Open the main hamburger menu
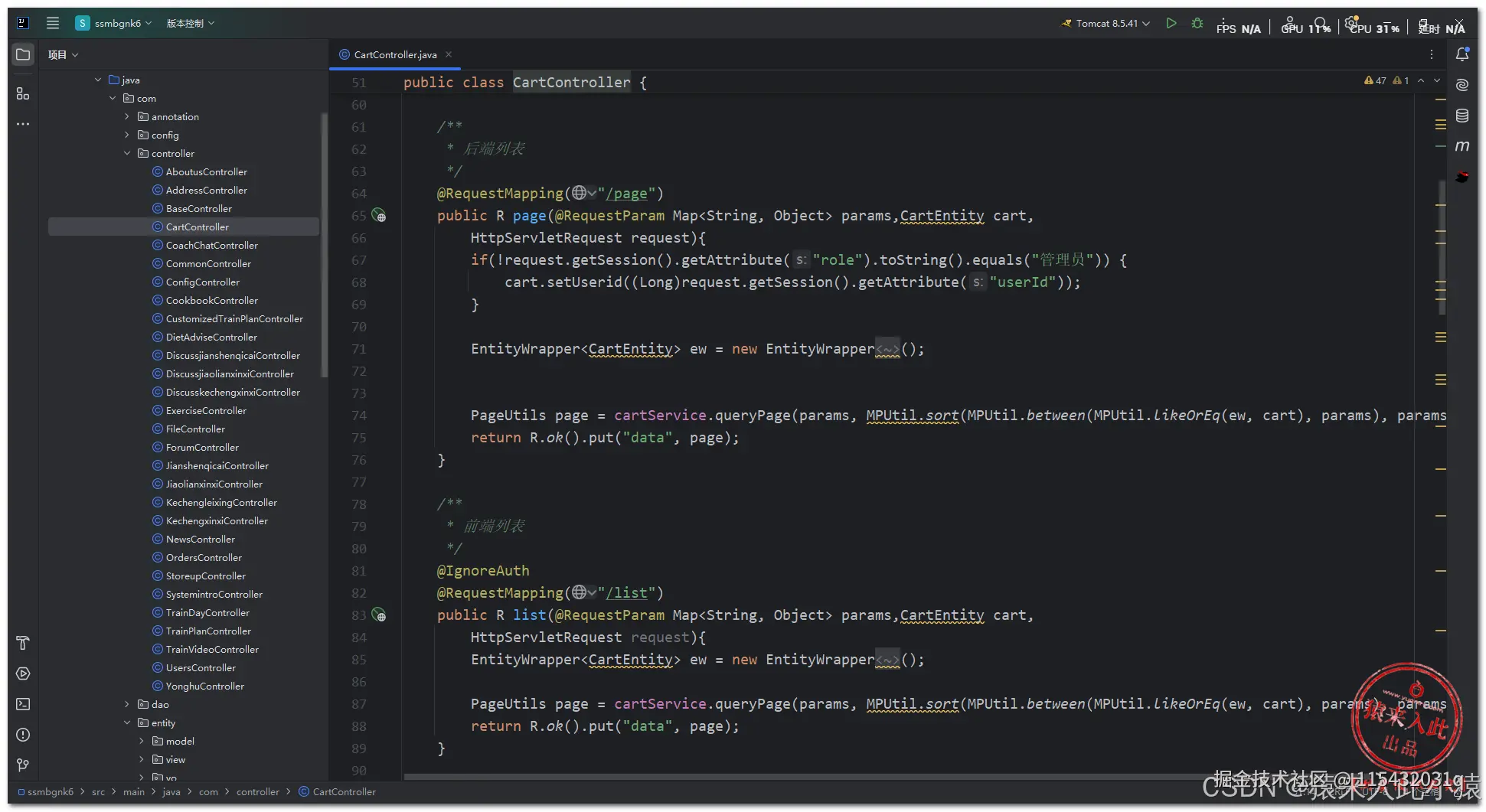The image size is (1486, 812). pos(53,23)
